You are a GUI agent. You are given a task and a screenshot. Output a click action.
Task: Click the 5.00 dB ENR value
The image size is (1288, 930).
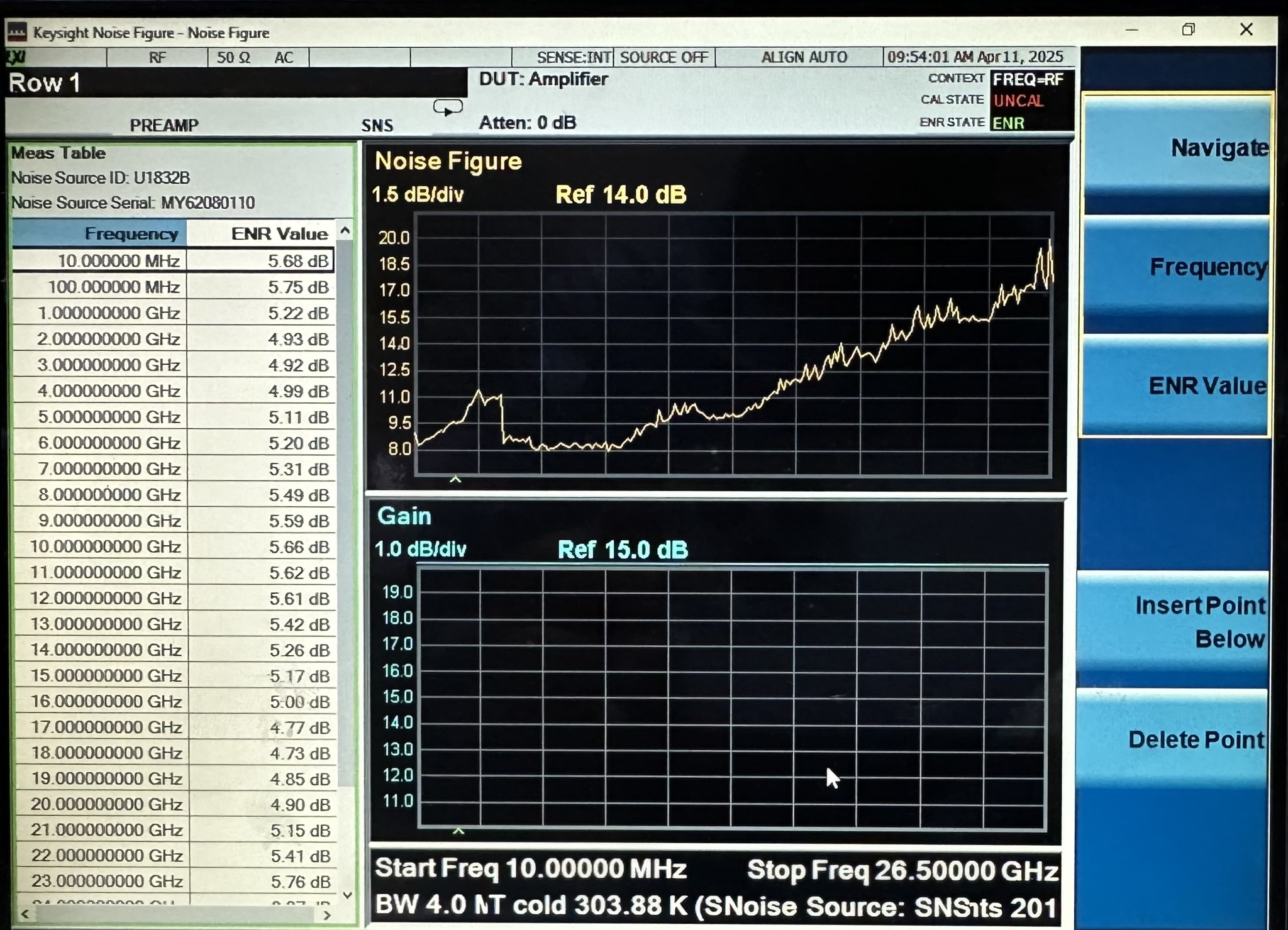point(299,702)
